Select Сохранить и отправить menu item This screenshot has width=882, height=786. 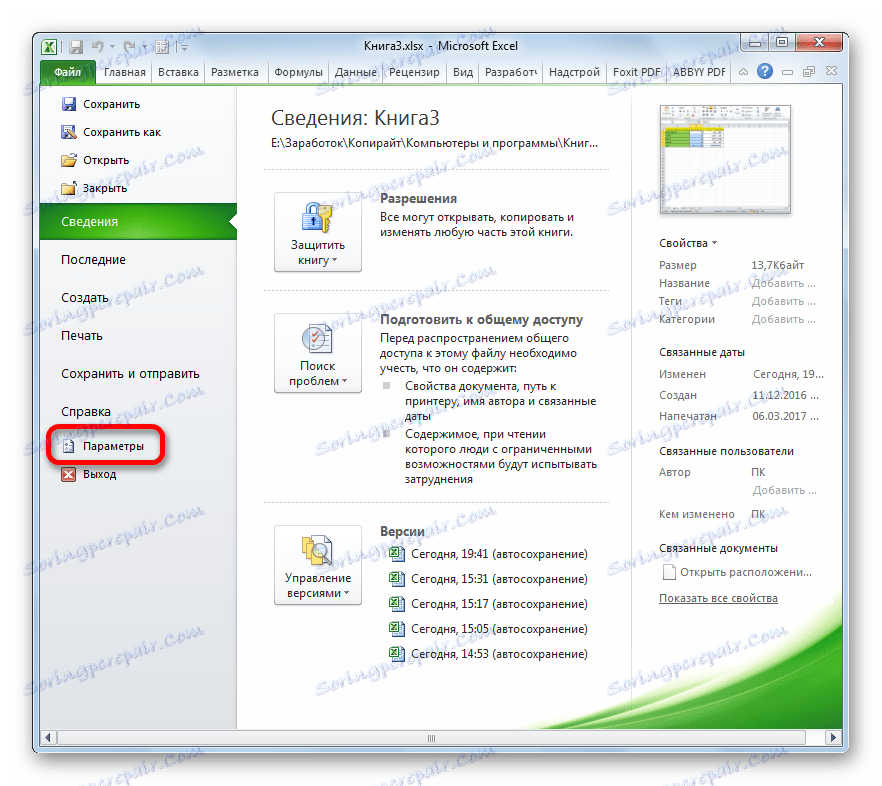(x=130, y=374)
